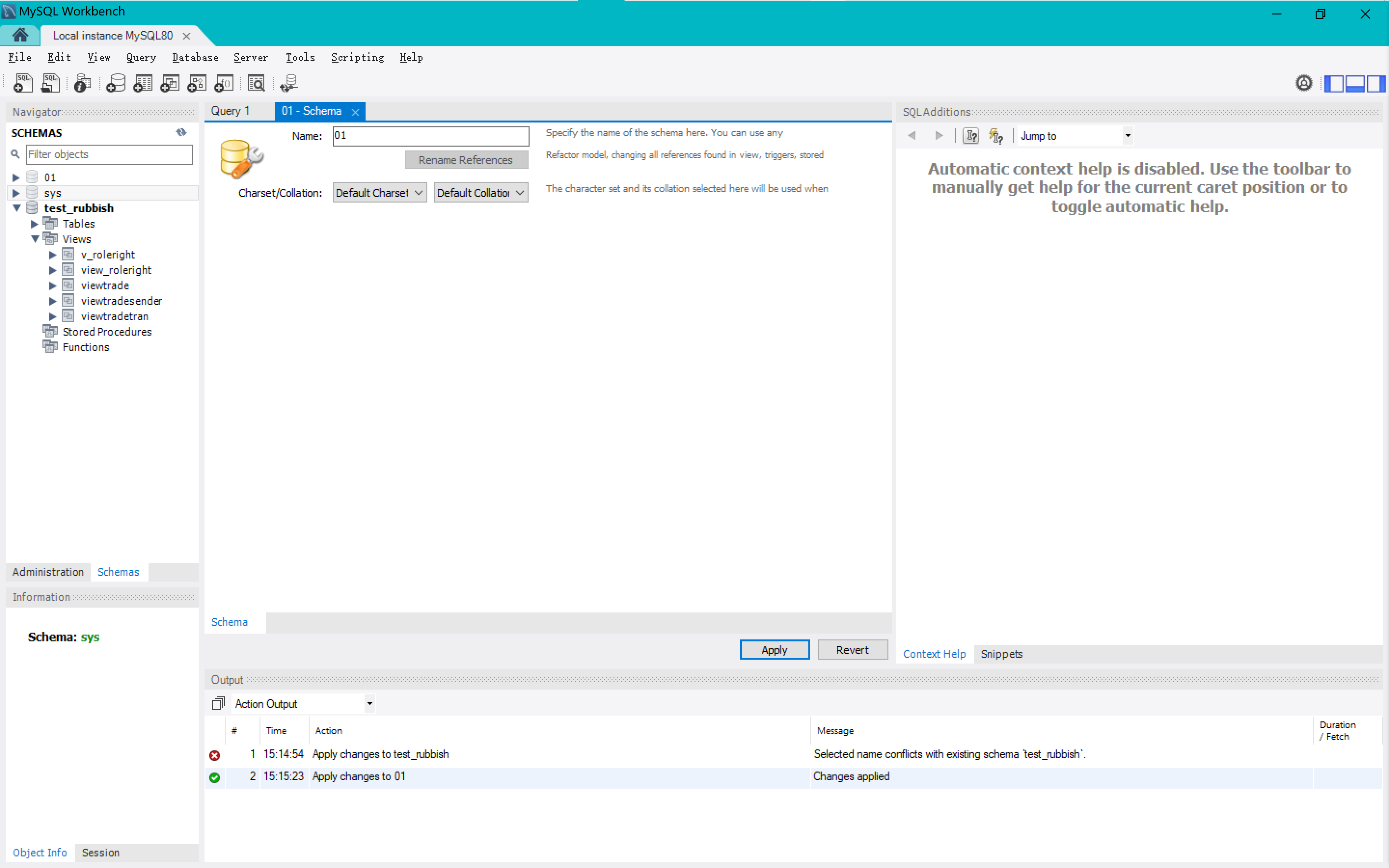
Task: Switch to the Query 1 tab
Action: [x=230, y=111]
